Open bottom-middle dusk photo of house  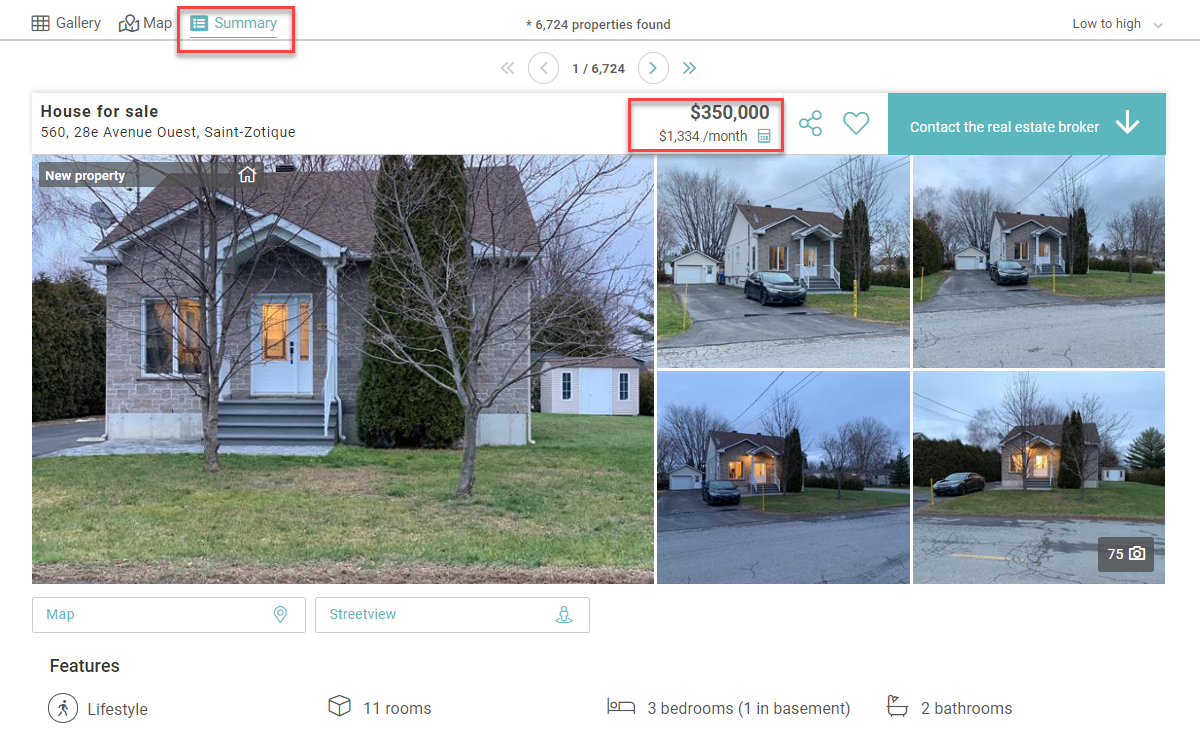783,477
